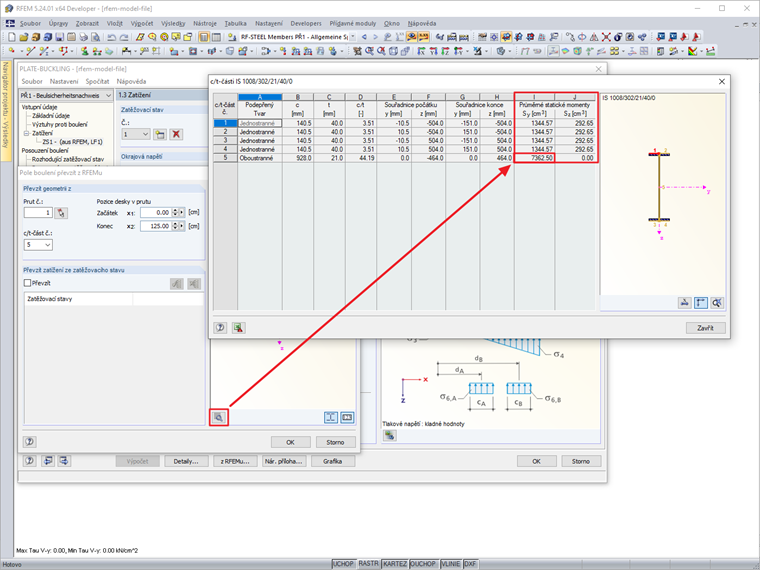760x570 pixels.
Task: Open the c/t-část č. dropdown
Action: [48, 245]
